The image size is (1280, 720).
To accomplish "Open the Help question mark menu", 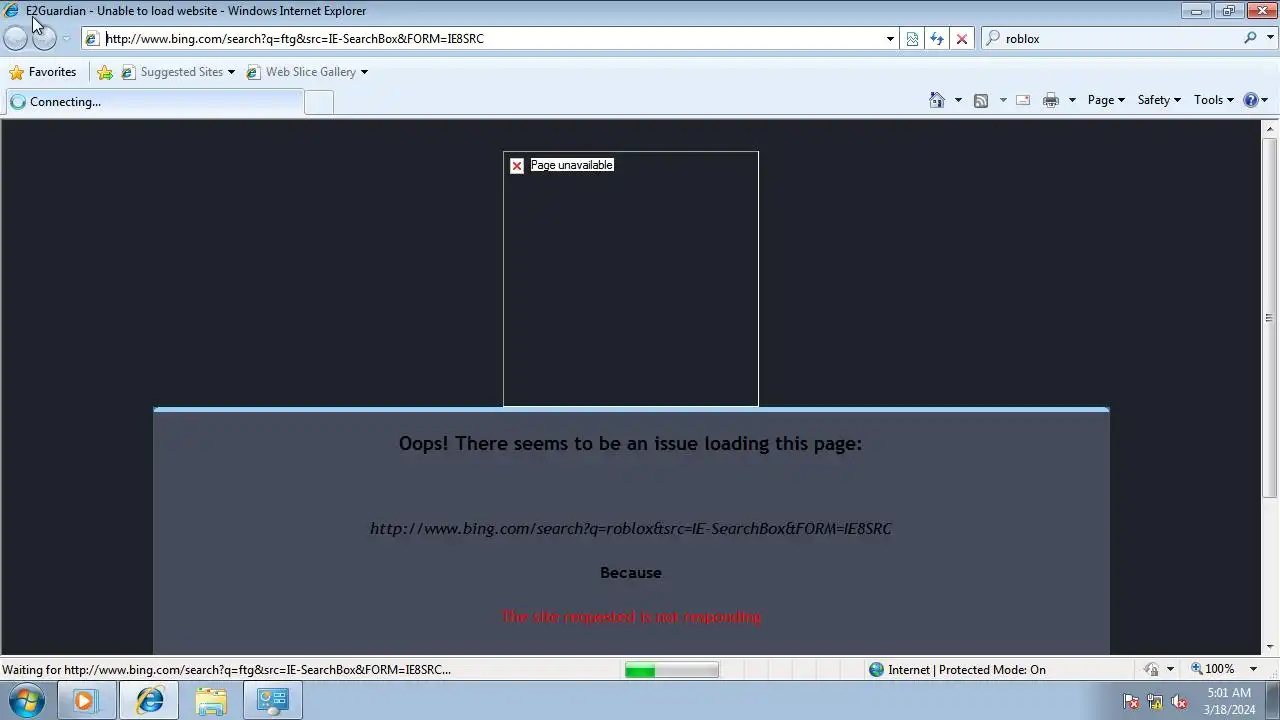I will tap(1255, 100).
